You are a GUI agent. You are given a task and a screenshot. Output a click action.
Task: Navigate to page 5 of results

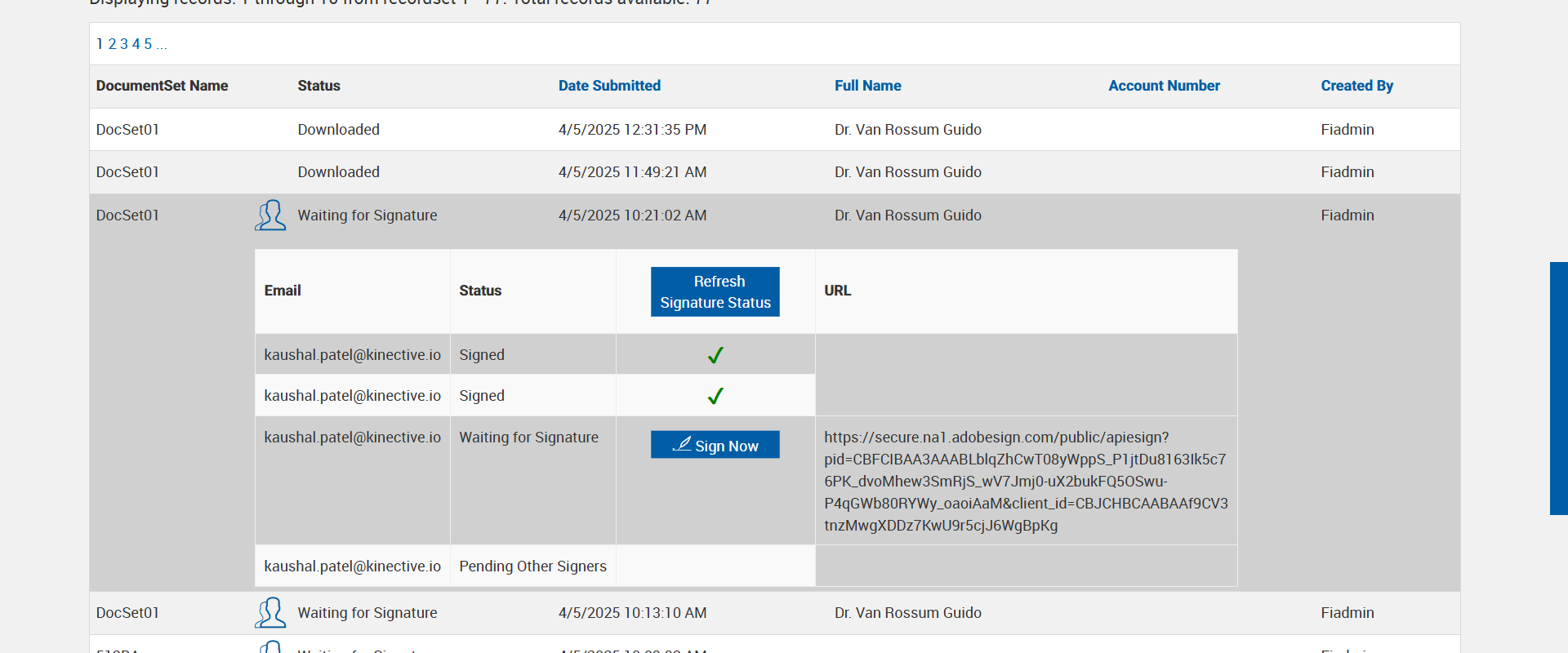pyautogui.click(x=148, y=44)
